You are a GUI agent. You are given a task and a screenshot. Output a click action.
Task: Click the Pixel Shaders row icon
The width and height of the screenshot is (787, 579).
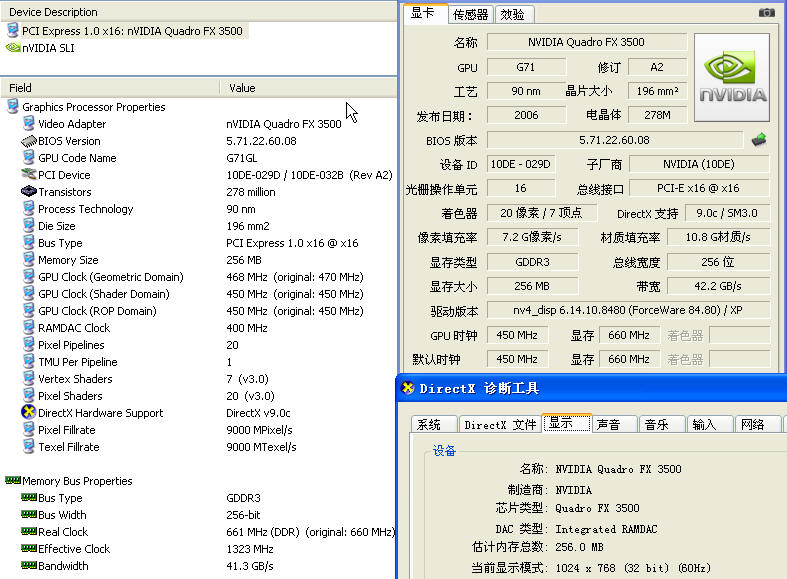click(x=29, y=395)
